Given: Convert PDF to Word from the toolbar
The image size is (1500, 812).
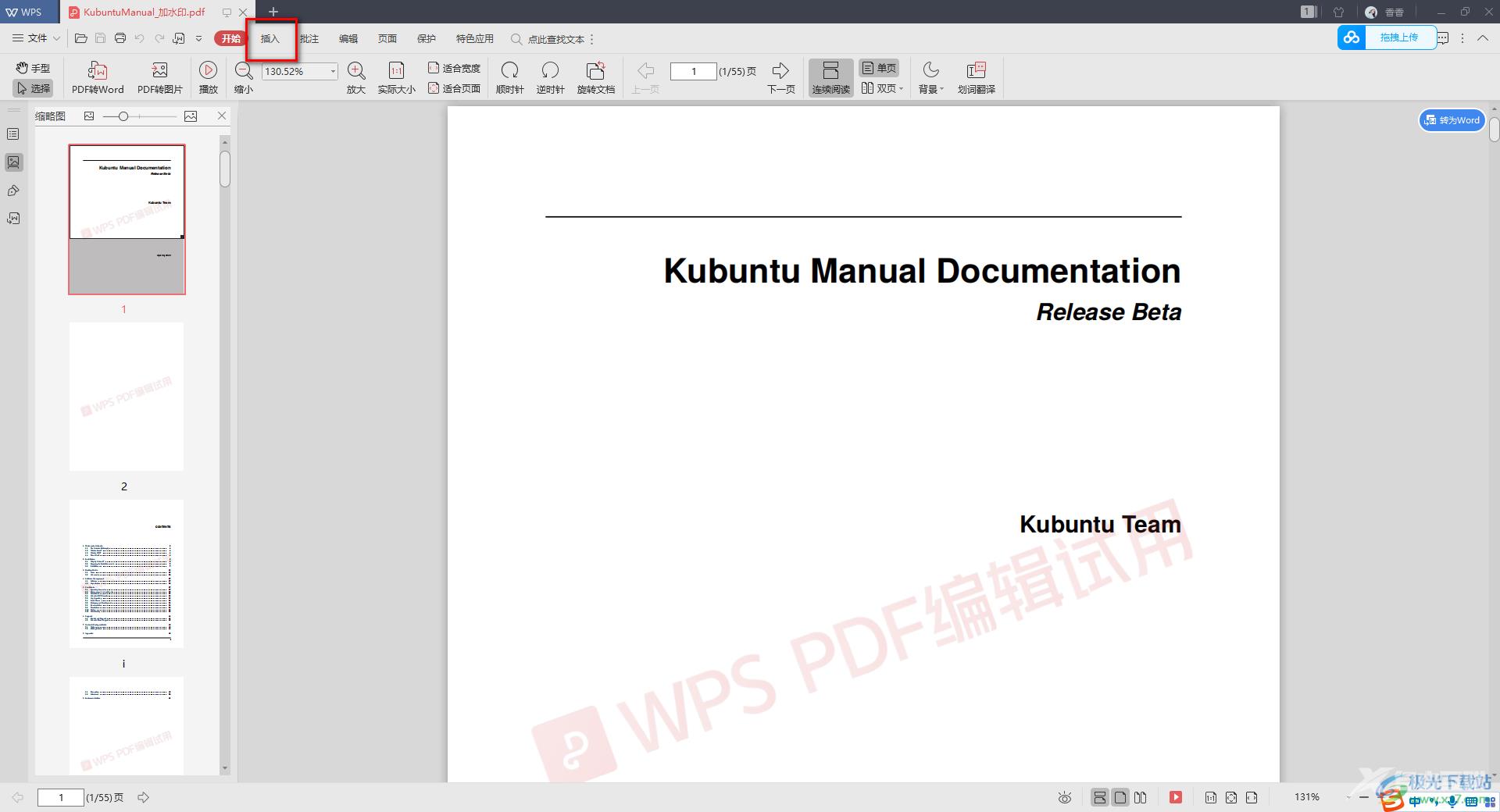Looking at the screenshot, I should tap(98, 78).
